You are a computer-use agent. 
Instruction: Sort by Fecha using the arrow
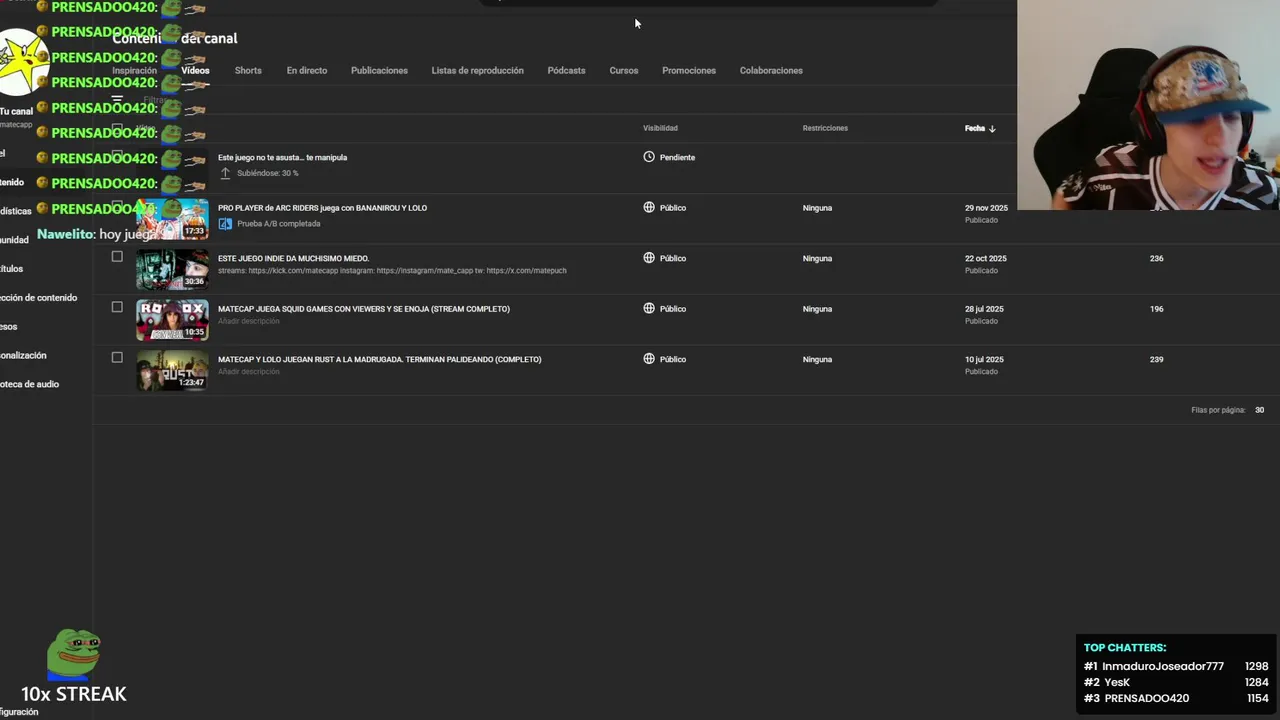pos(992,129)
